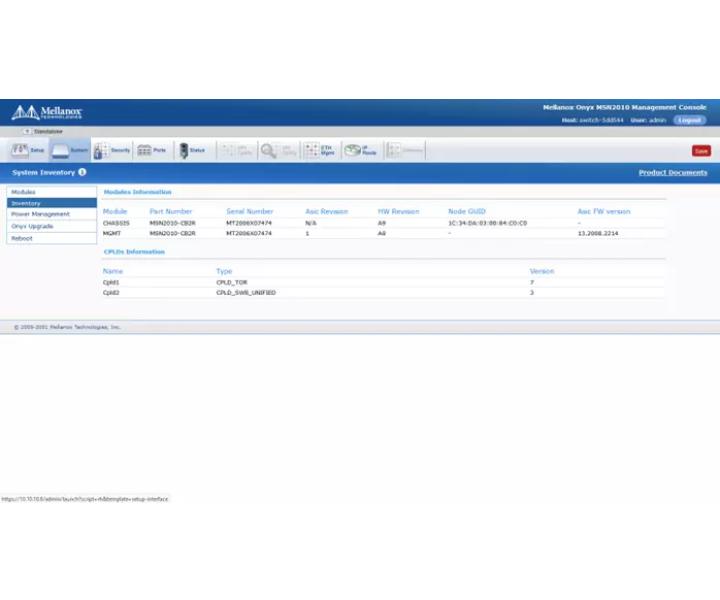Screen dimensions: 720x600
Task: Click the 1C:34:DA node GUID value
Action: click(x=487, y=223)
